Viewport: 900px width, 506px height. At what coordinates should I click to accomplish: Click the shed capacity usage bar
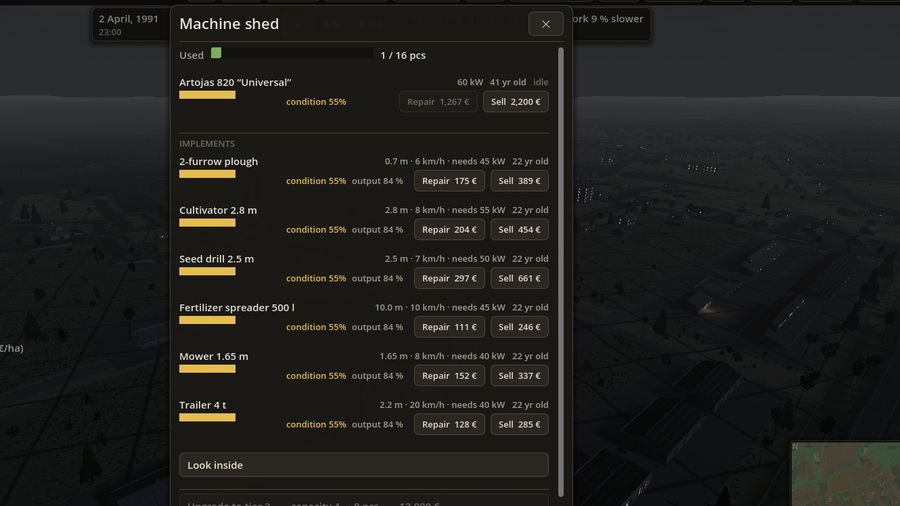[292, 53]
